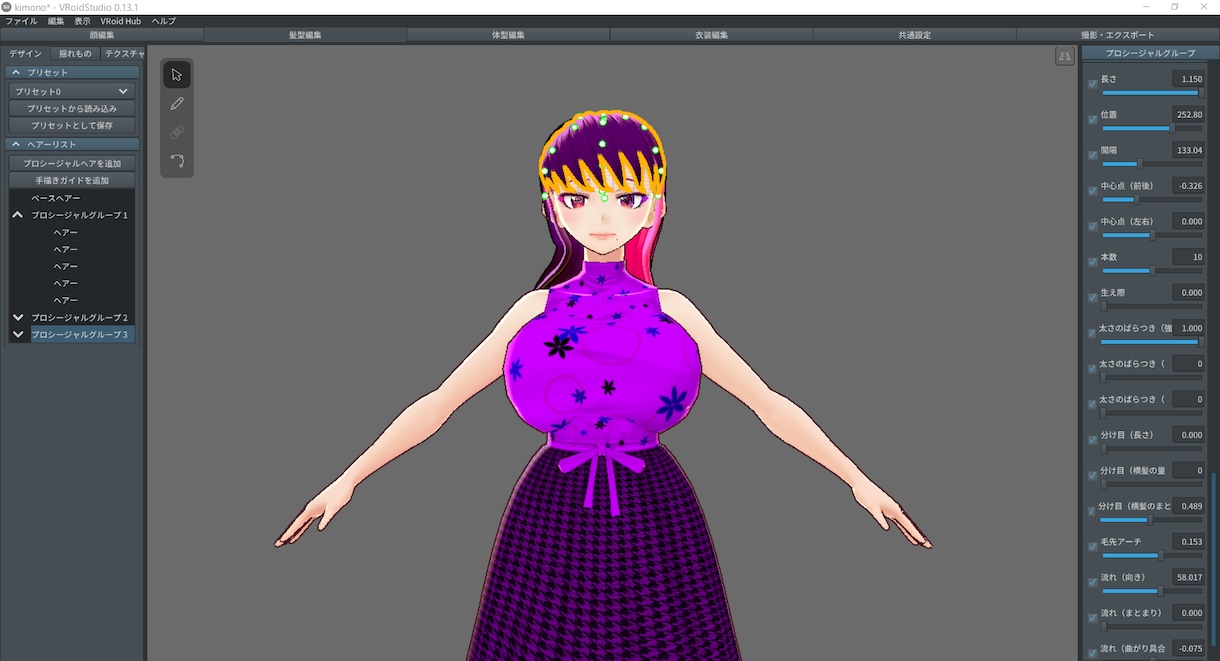
Task: Click the 流れ（向き）value 58.017
Action: tap(1188, 577)
